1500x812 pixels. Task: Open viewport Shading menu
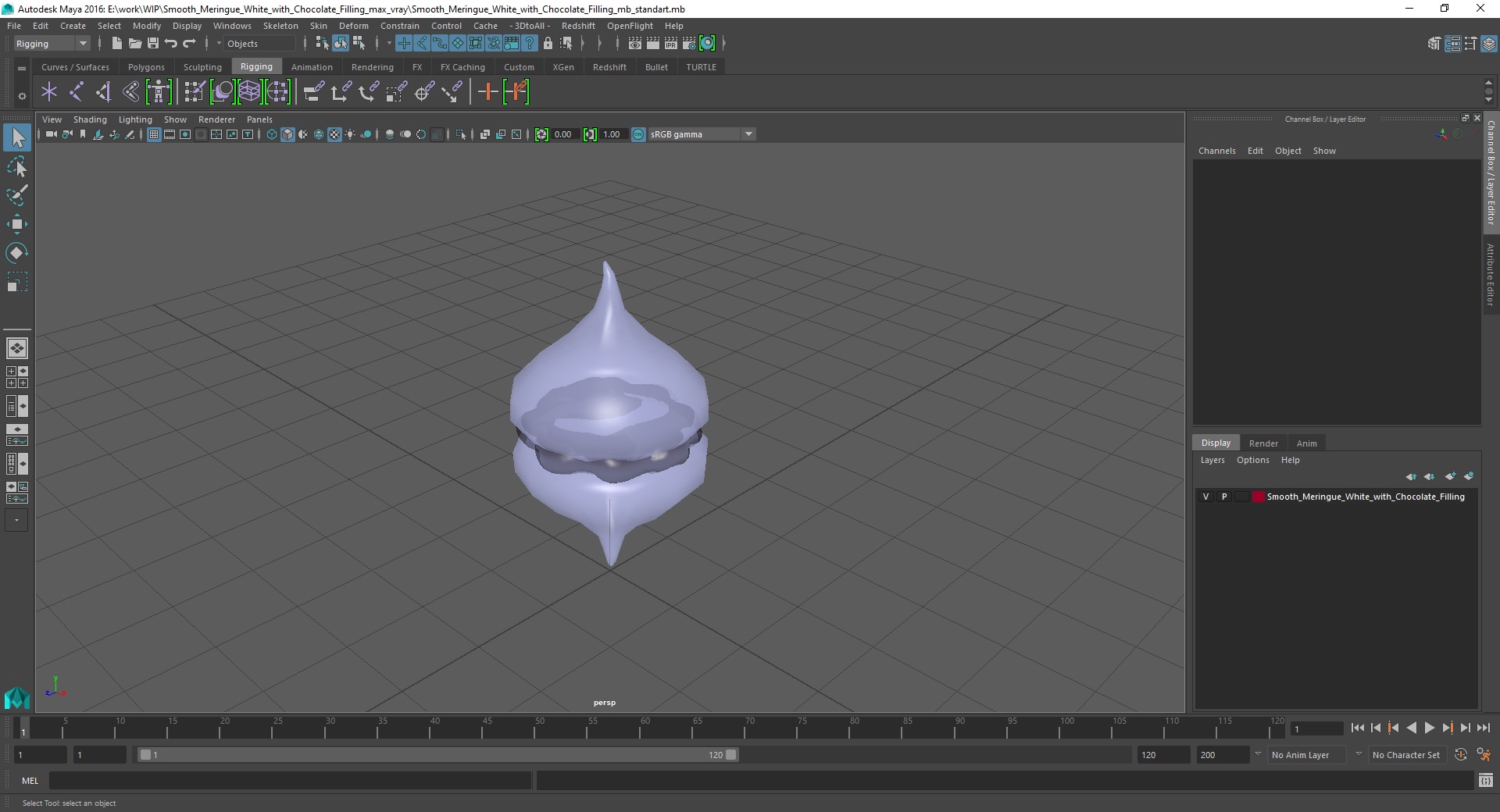pos(90,119)
